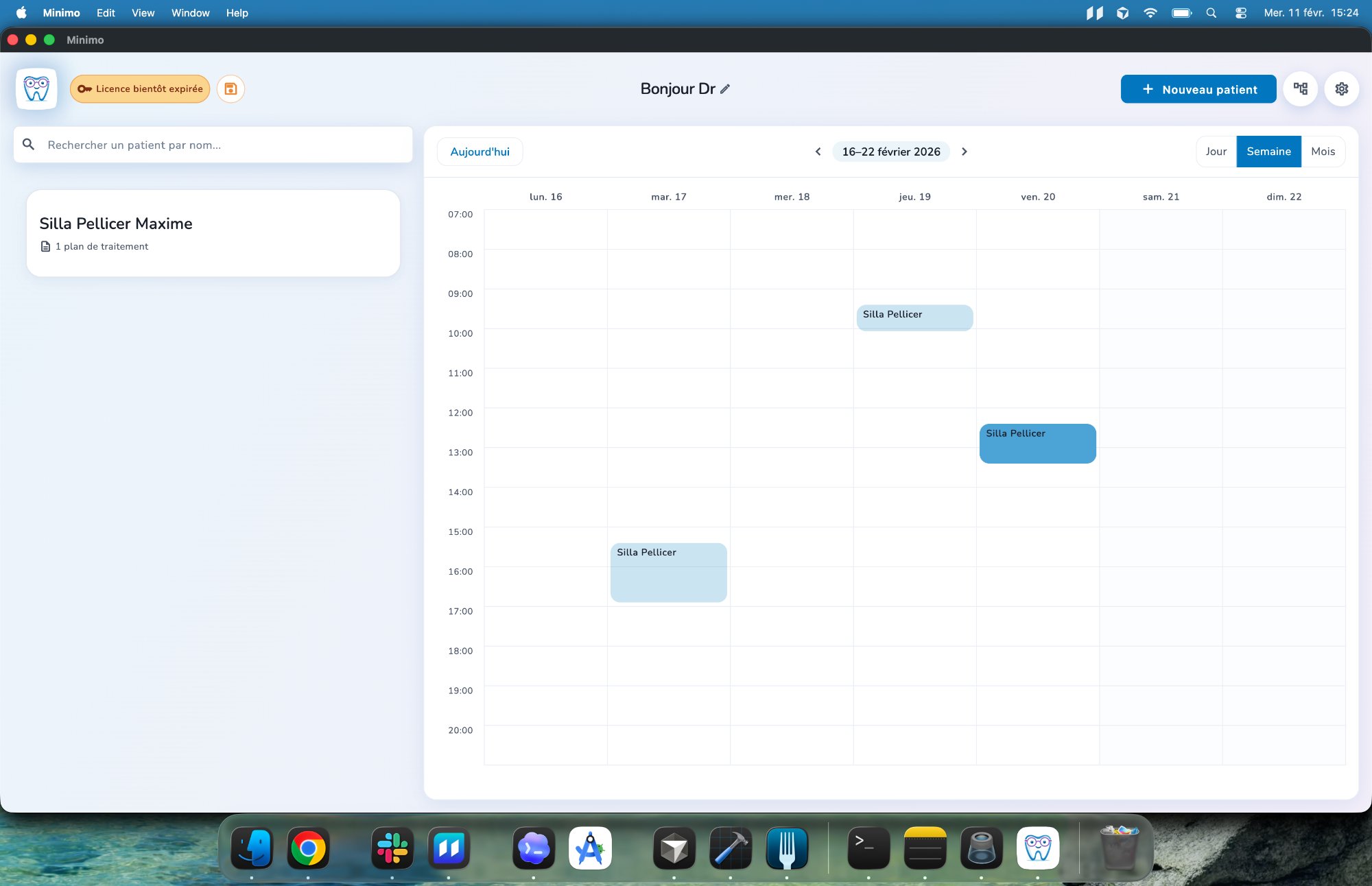Image resolution: width=1372 pixels, height=886 pixels.
Task: Click the Licence bientôt expirée badge
Action: click(x=140, y=88)
